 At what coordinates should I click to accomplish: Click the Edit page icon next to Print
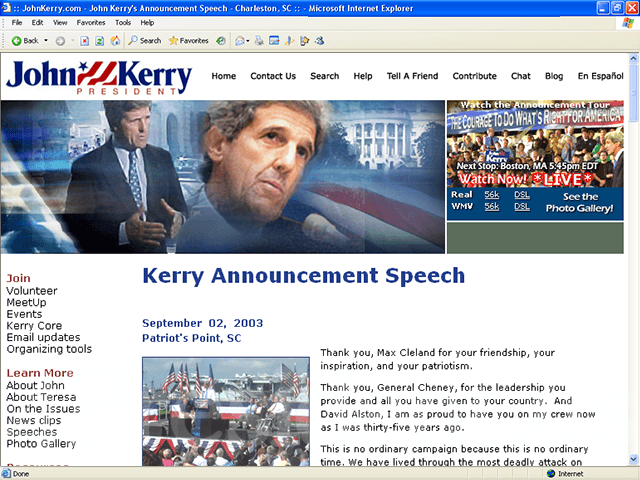tap(274, 41)
